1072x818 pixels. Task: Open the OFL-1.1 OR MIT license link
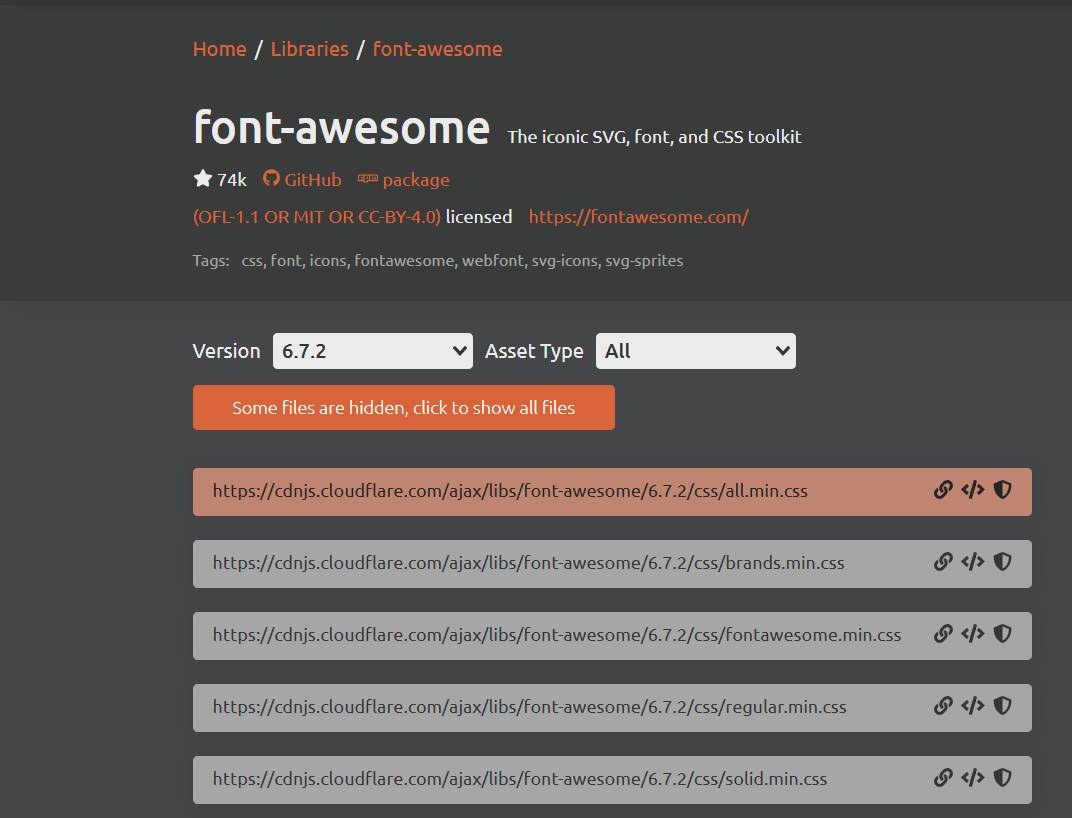point(317,217)
